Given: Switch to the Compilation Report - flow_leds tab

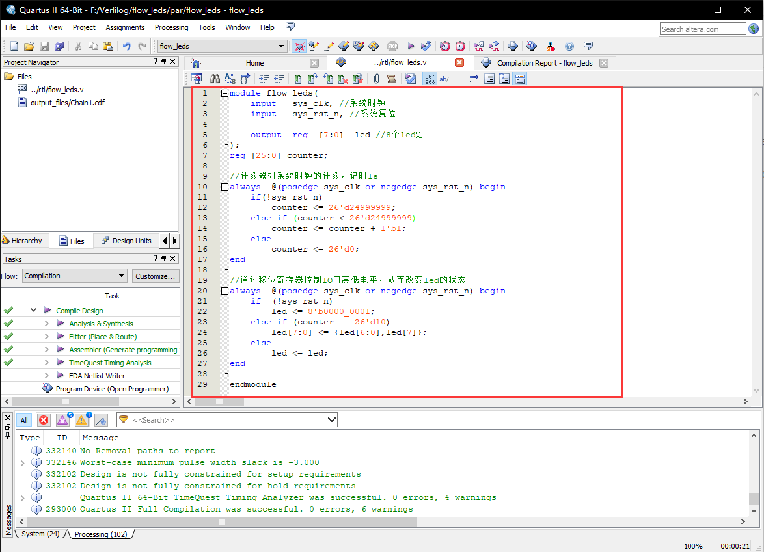Looking at the screenshot, I should pos(544,63).
